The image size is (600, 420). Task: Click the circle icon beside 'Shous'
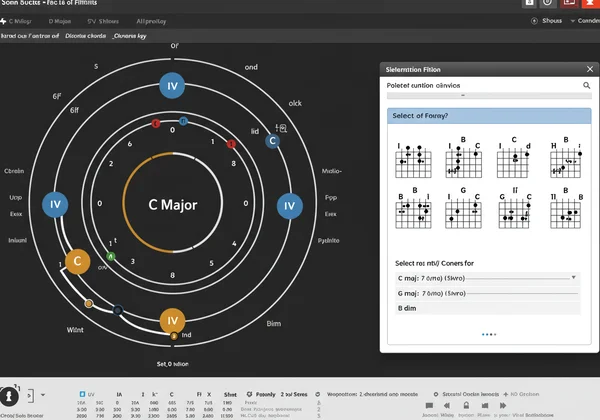tap(534, 21)
